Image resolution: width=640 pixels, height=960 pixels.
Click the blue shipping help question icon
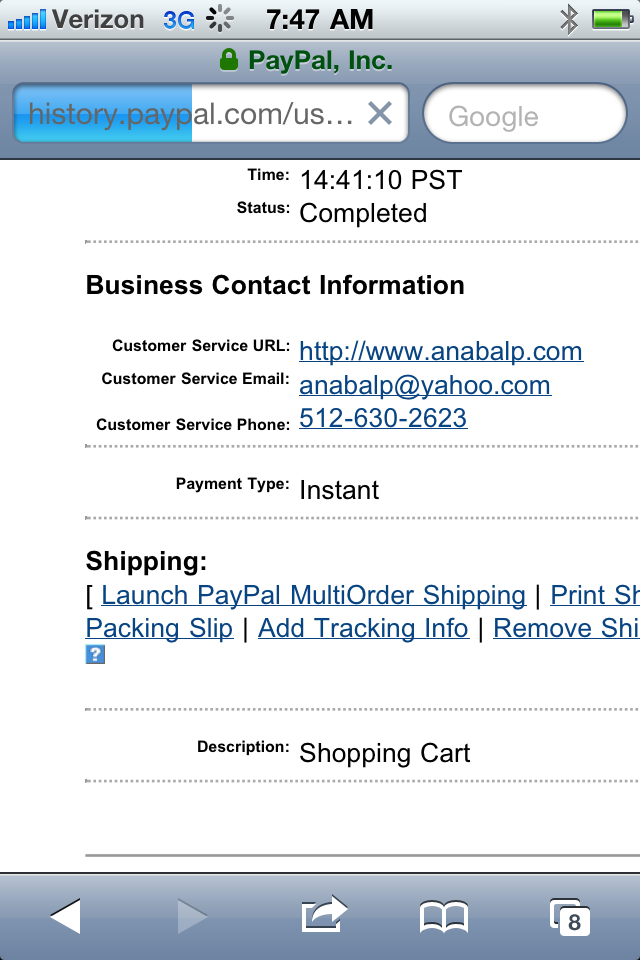95,655
